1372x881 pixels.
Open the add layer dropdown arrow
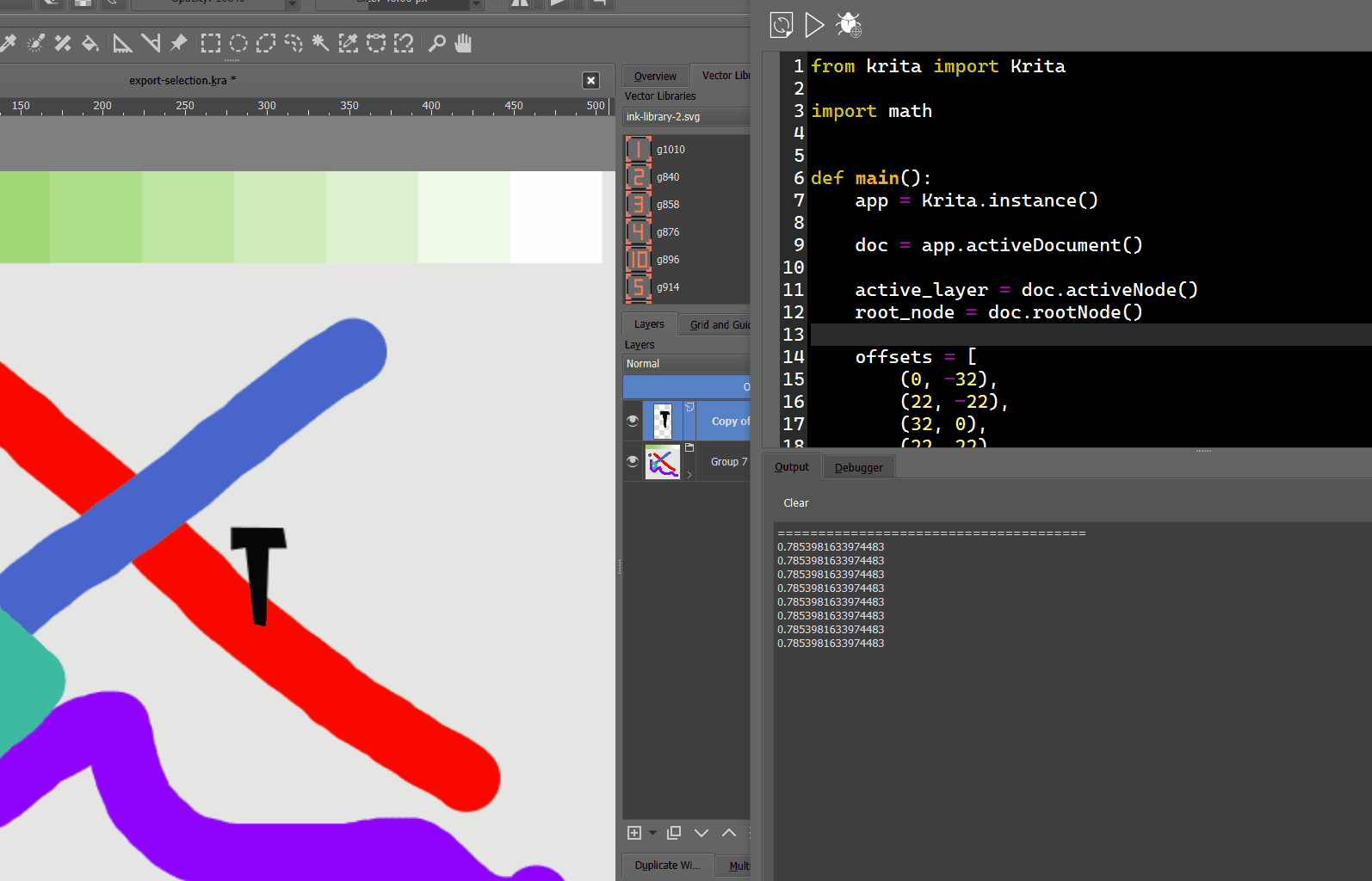(x=653, y=832)
